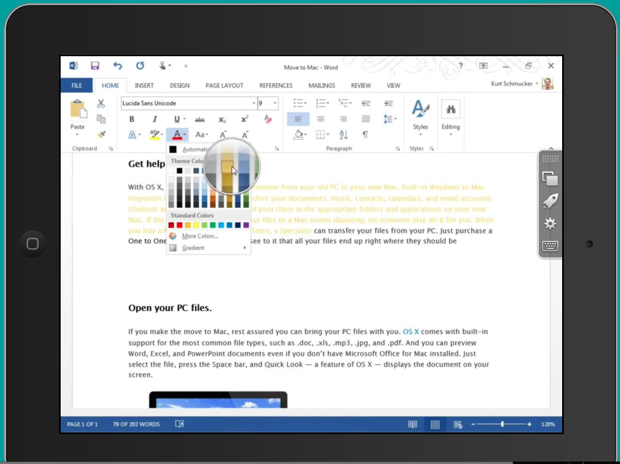Pick the purple standard color swatch
The image size is (620, 464).
(246, 225)
